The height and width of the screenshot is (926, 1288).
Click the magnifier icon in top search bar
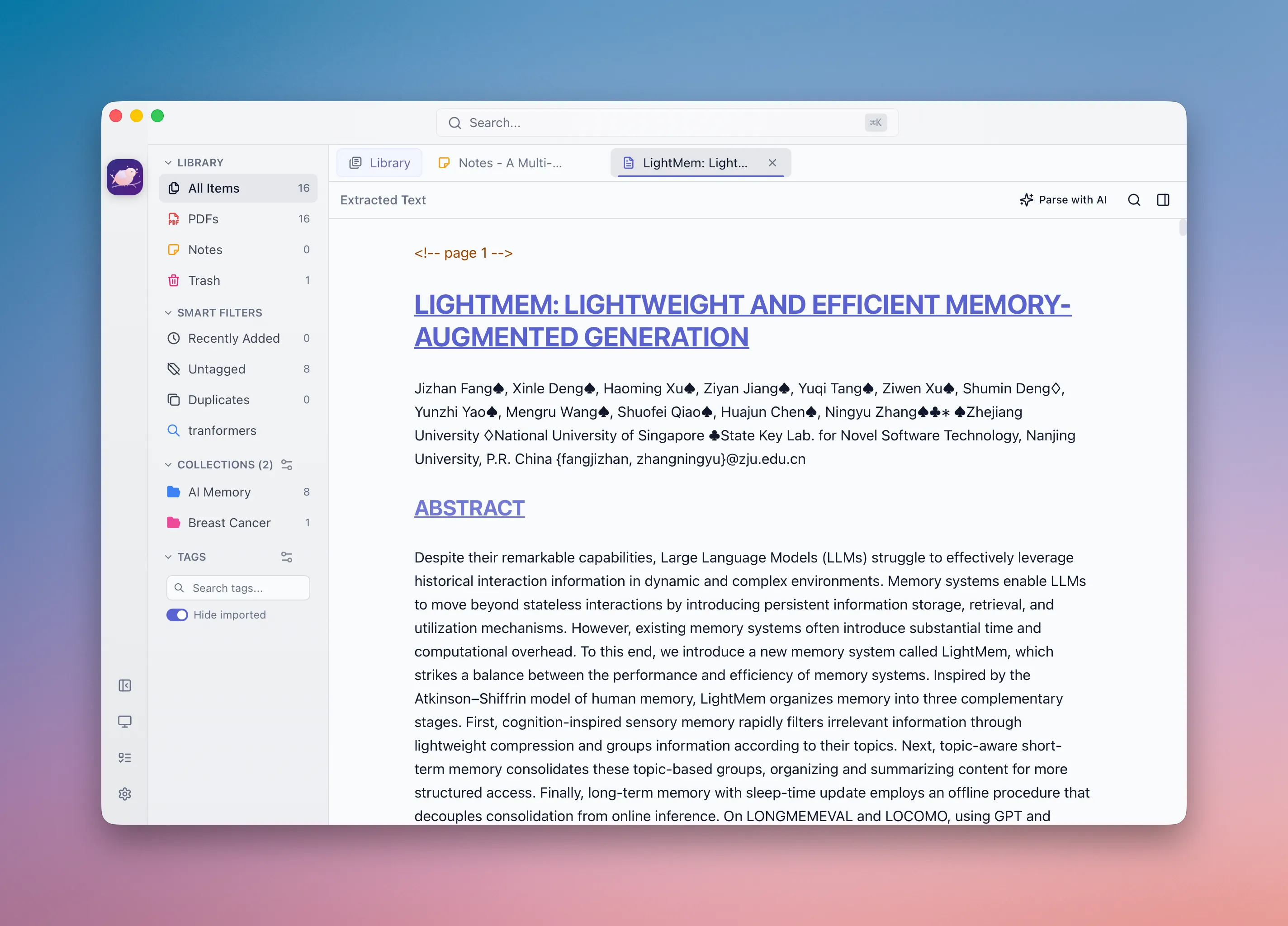tap(455, 123)
